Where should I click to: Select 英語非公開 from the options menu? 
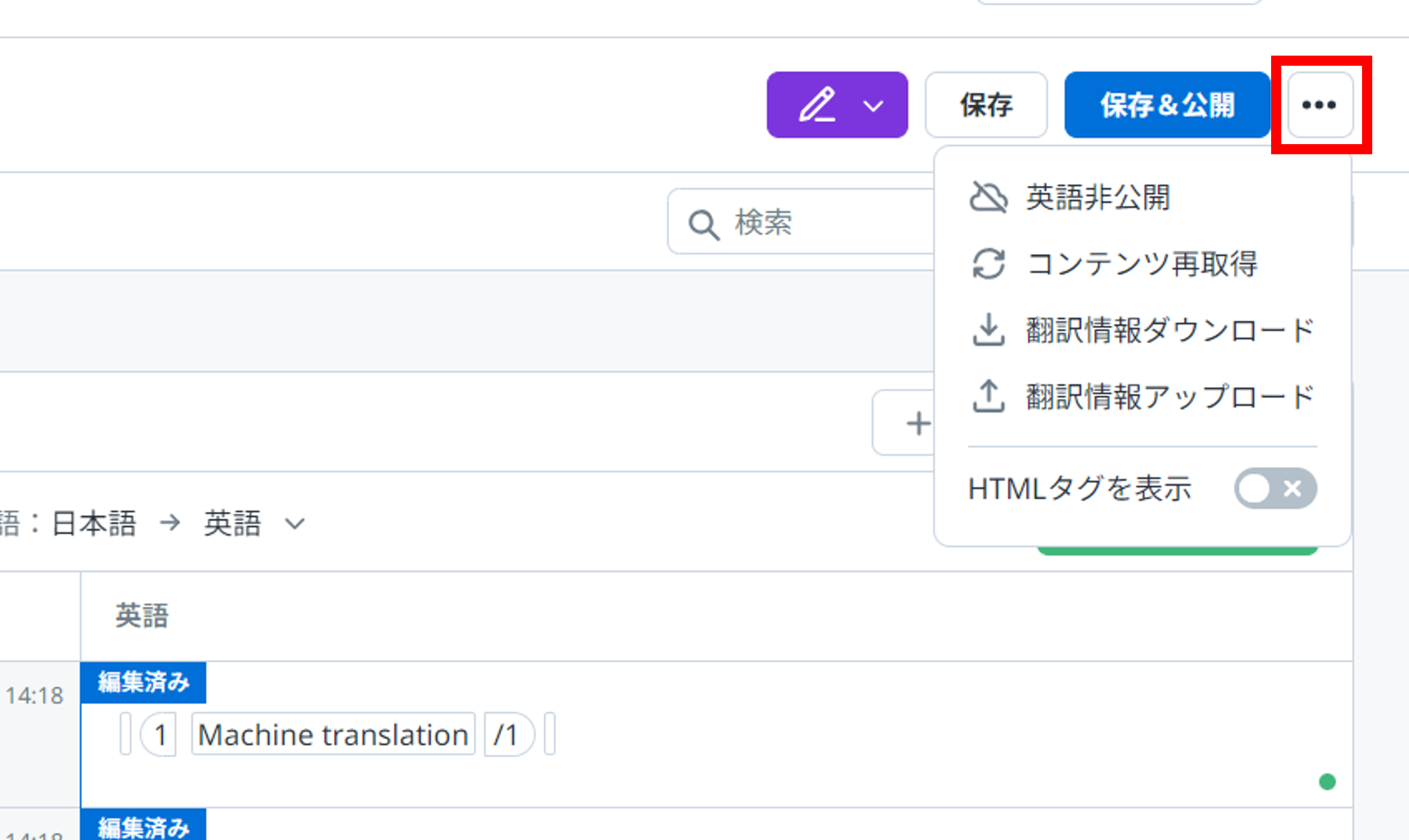[1099, 197]
